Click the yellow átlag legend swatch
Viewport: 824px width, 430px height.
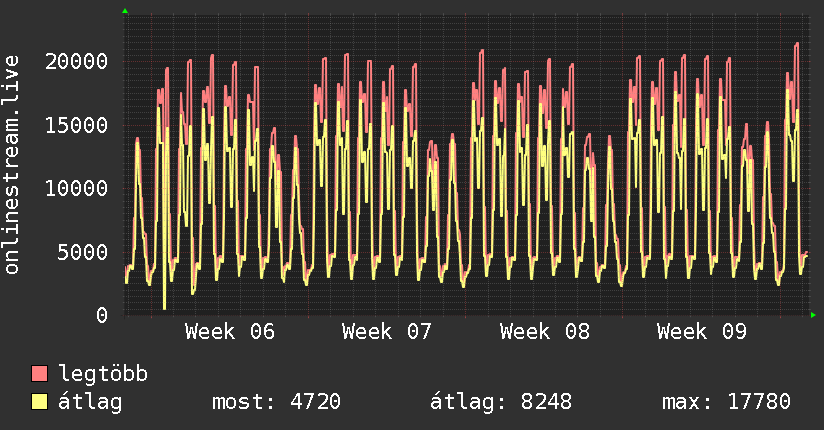coord(39,402)
